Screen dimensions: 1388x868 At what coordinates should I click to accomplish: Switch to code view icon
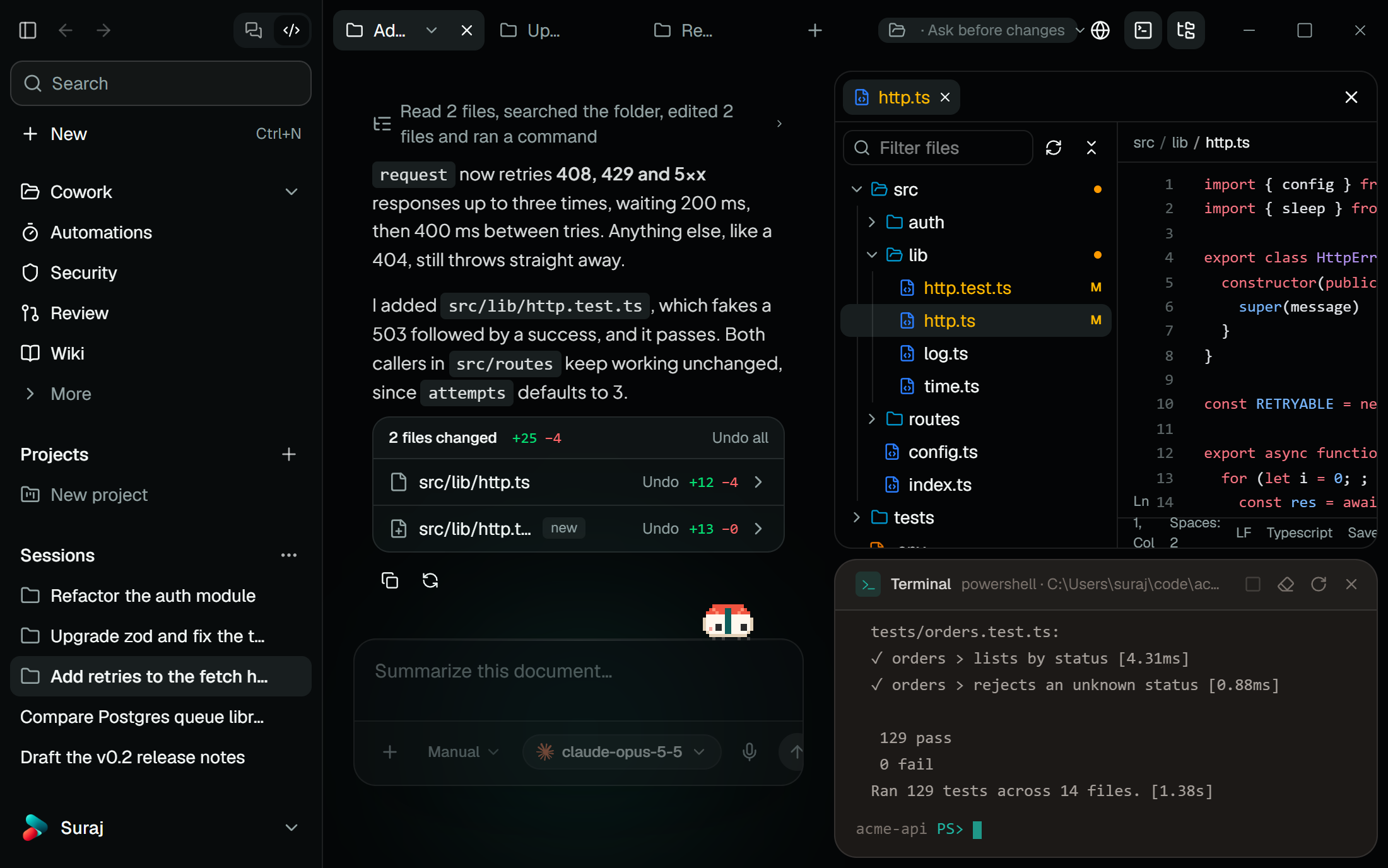291,30
